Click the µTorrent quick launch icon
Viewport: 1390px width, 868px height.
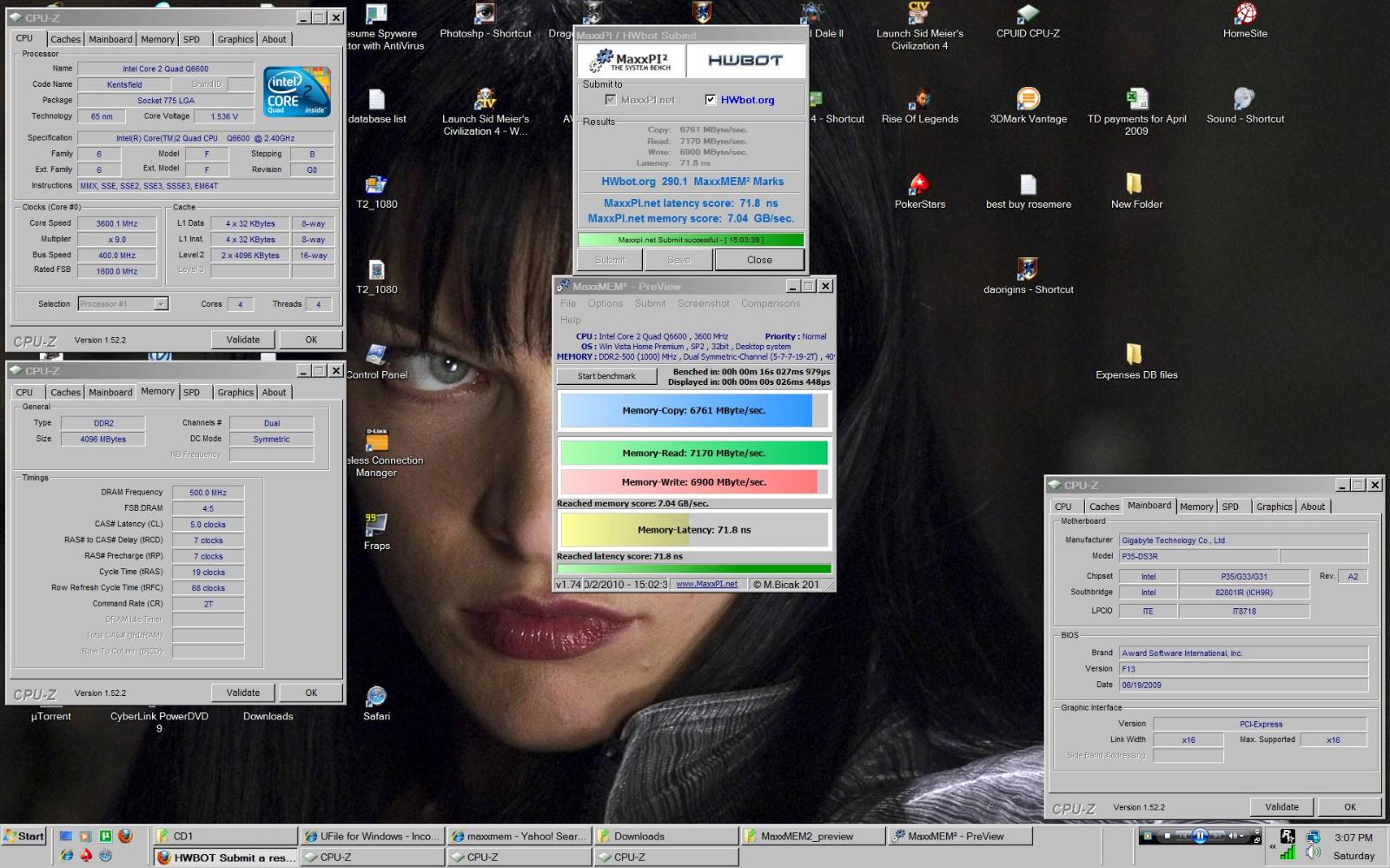coord(105,836)
